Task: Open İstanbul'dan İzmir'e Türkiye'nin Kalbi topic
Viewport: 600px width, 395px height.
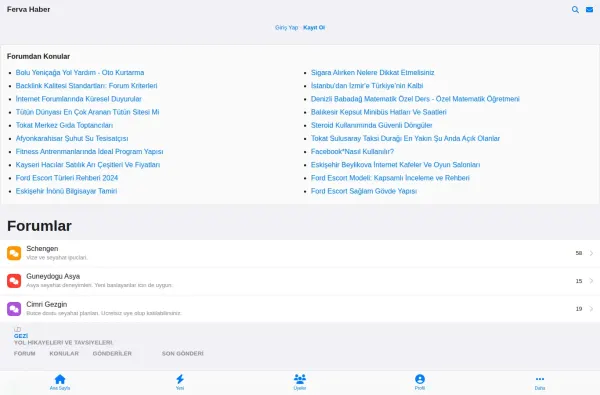Action: pos(367,86)
